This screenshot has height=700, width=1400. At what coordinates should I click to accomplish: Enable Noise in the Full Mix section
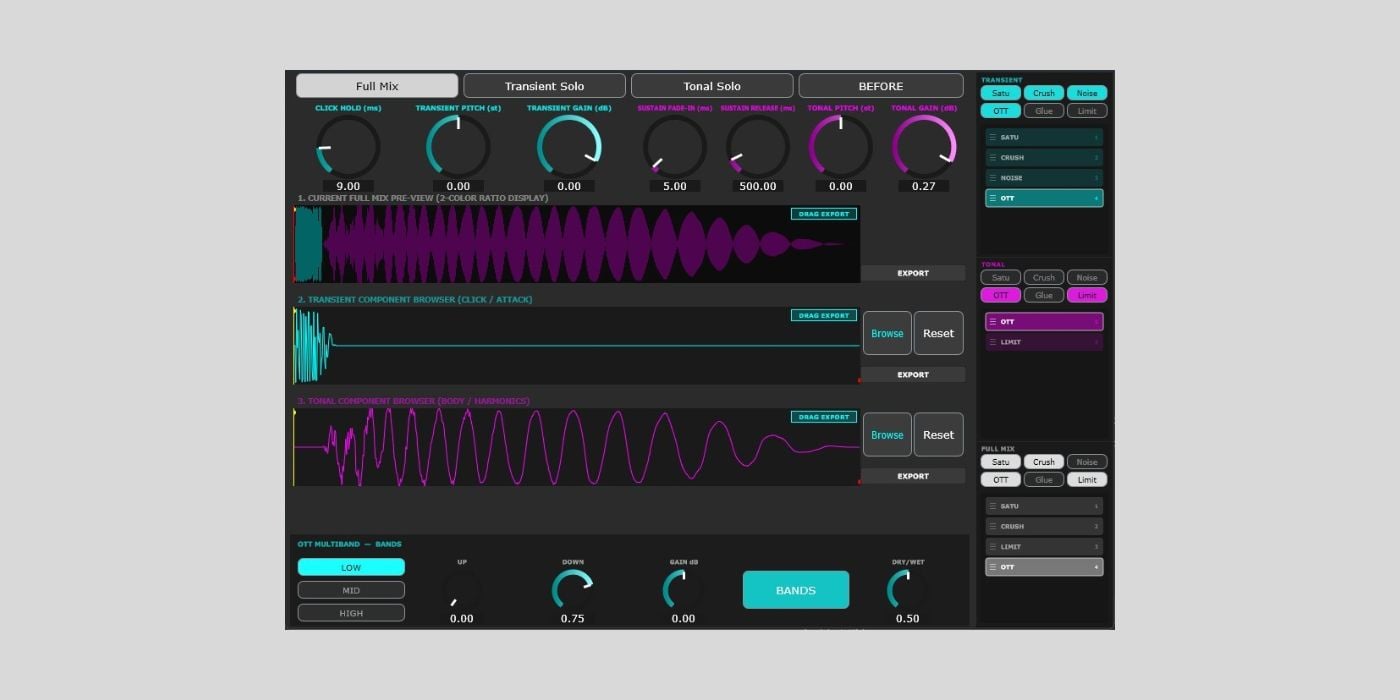coord(1087,462)
